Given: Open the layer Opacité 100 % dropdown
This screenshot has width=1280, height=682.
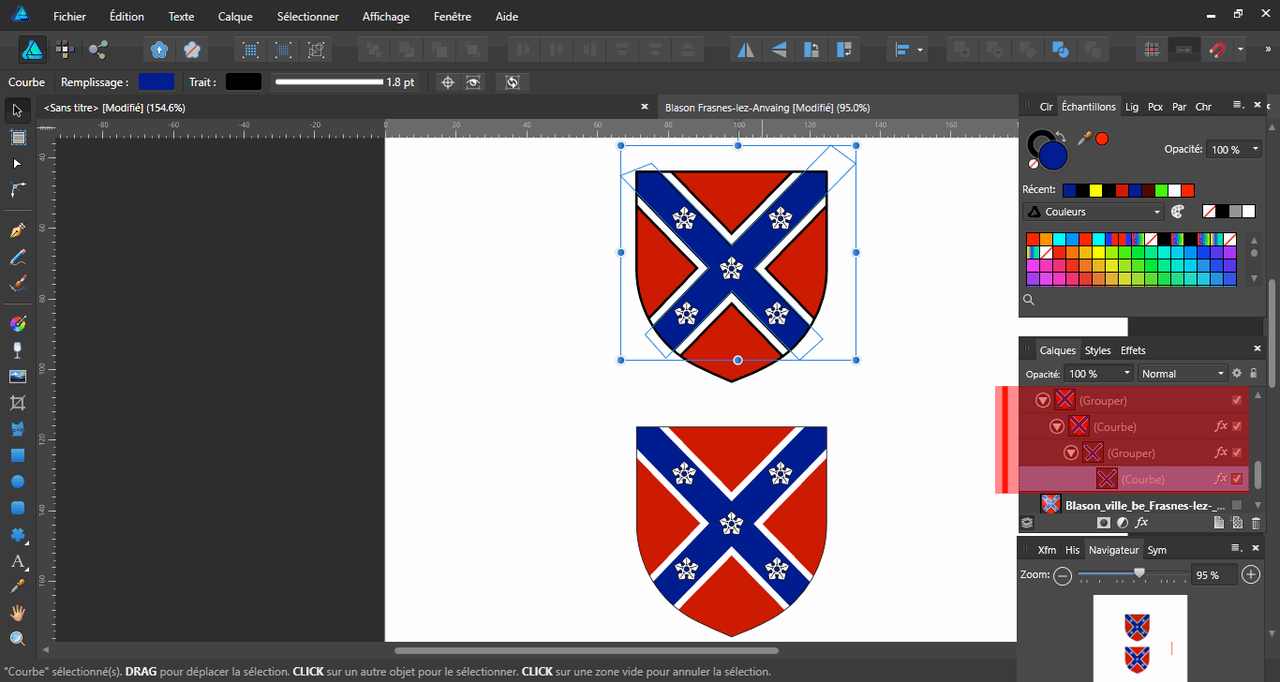Looking at the screenshot, I should tap(1099, 374).
